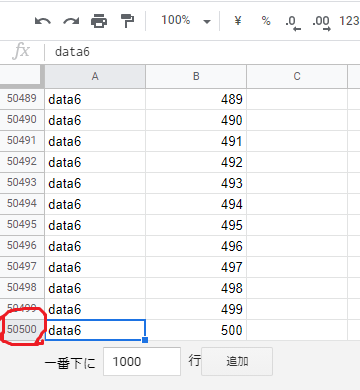Viewport: 360px width, 390px height.
Task: Click the formula bar showing data6
Action: (x=202, y=52)
